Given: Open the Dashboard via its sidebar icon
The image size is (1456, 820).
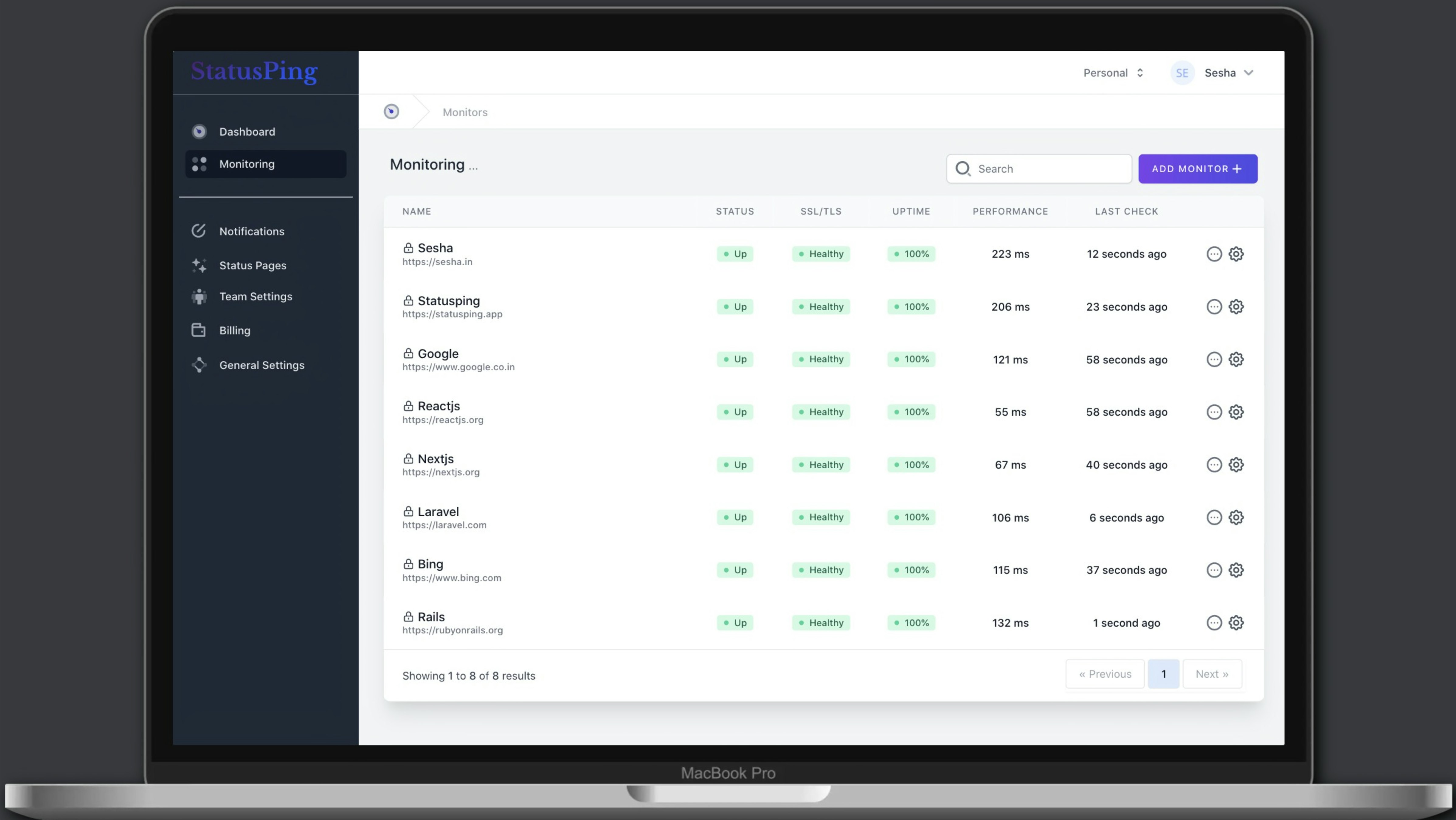Looking at the screenshot, I should tap(199, 131).
